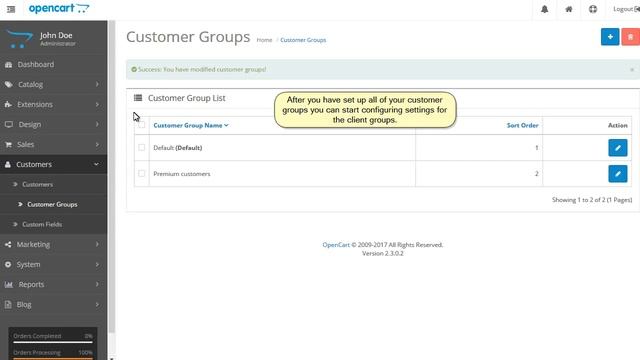Click the Customer Groups breadcrumb link
640x360 pixels.
tap(303, 40)
